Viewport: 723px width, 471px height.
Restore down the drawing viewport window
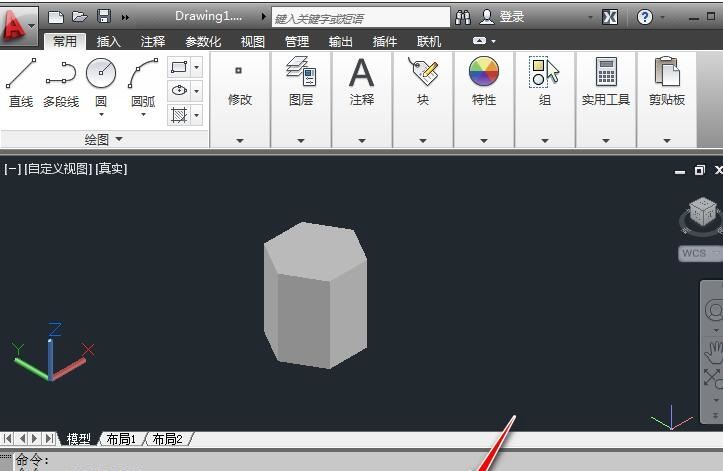point(699,170)
